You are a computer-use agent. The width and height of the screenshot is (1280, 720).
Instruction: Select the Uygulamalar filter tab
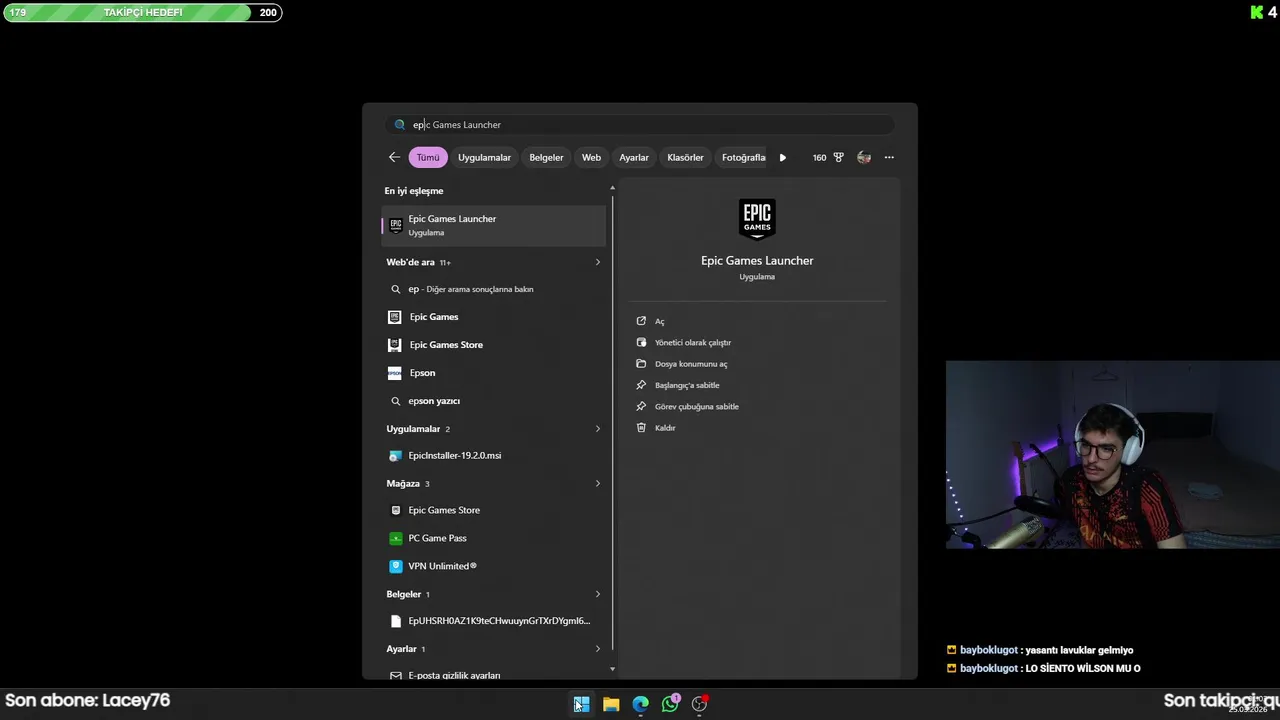point(484,157)
